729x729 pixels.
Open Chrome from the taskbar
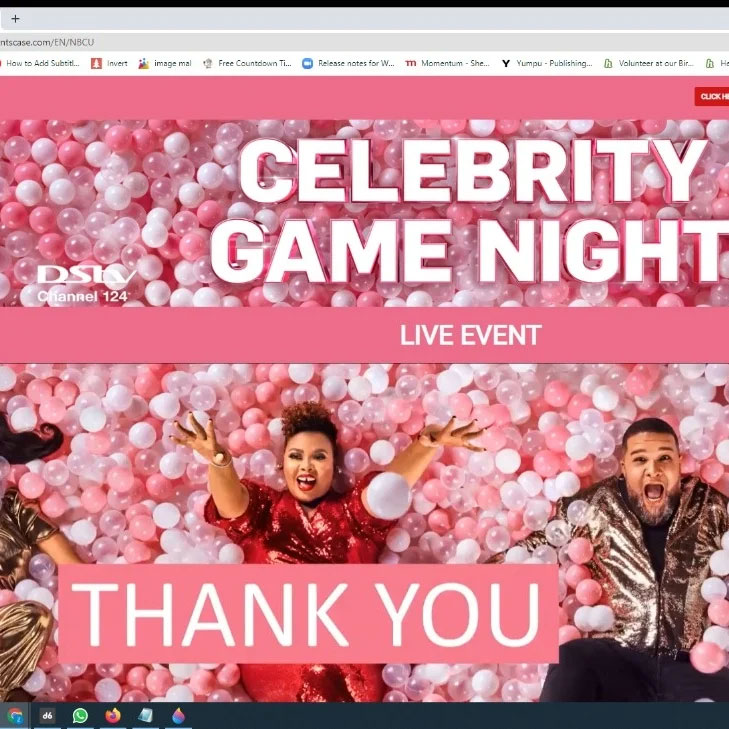point(15,716)
